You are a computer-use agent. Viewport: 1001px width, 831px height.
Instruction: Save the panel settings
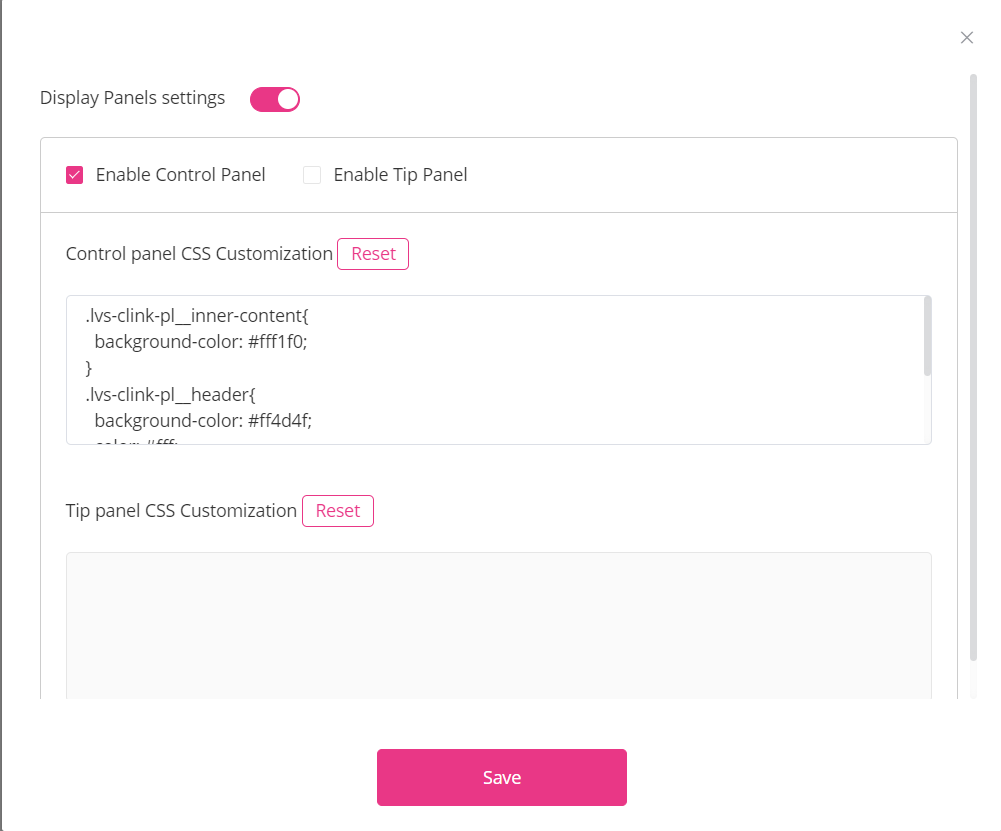click(501, 777)
